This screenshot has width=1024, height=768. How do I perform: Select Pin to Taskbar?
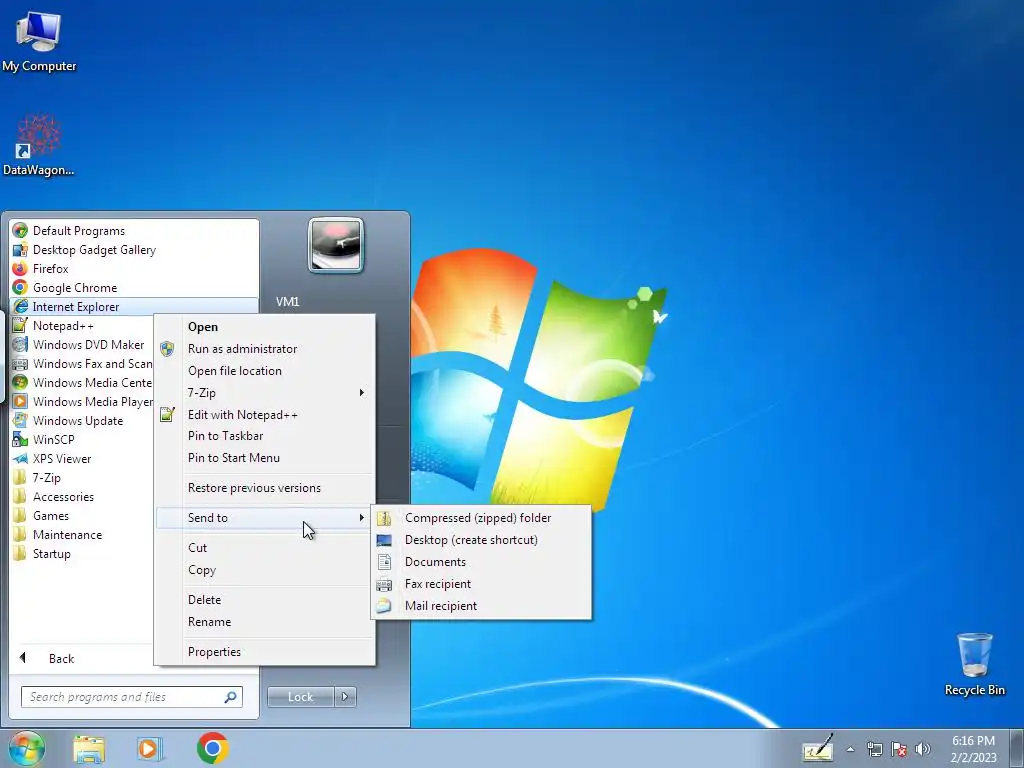[264, 436]
